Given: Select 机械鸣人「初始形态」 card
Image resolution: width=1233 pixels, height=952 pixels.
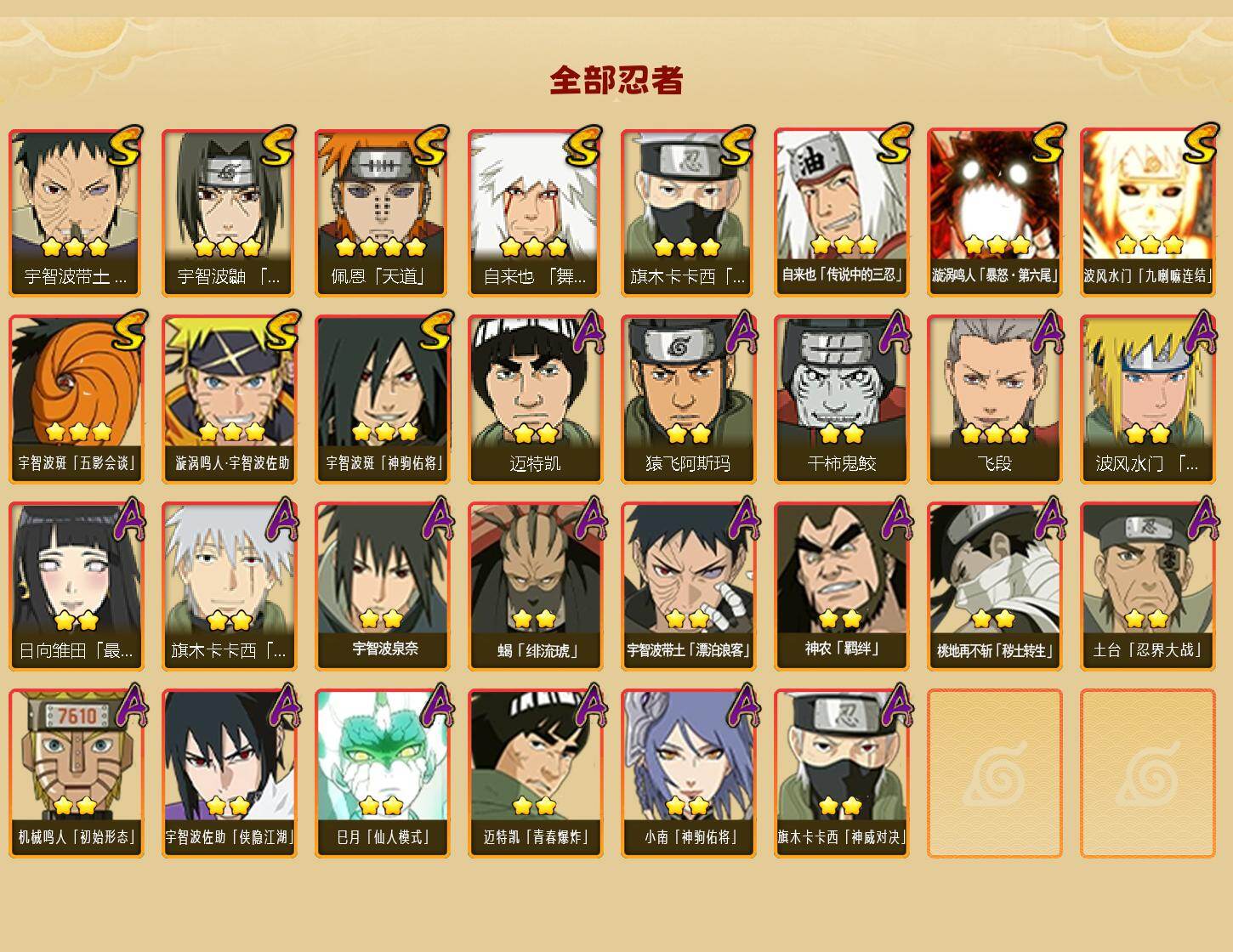Looking at the screenshot, I should (76, 773).
